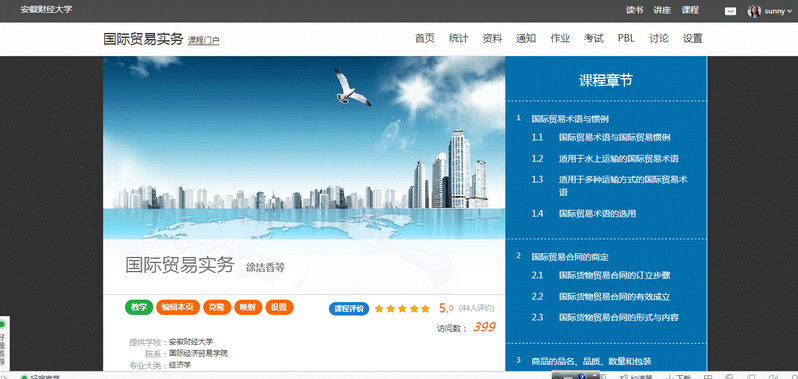Open the 讨论 tab
798x379 pixels.
click(659, 38)
